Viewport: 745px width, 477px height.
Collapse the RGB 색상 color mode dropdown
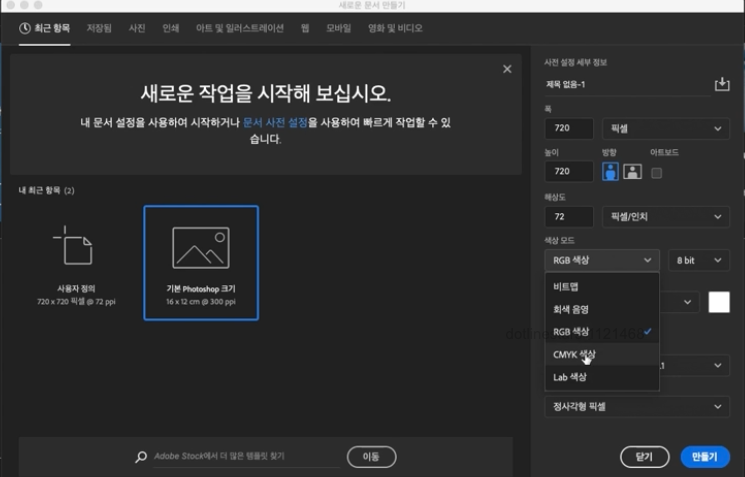[x=602, y=260]
